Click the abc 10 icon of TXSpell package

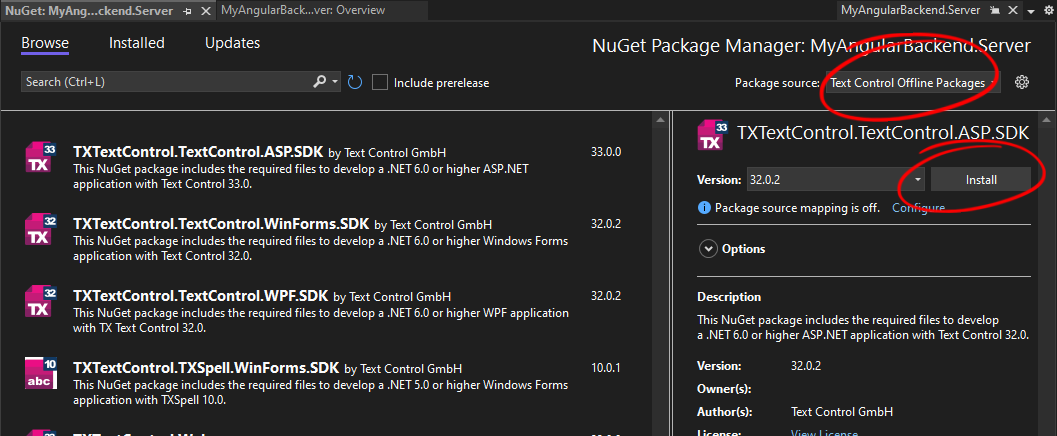(40, 373)
